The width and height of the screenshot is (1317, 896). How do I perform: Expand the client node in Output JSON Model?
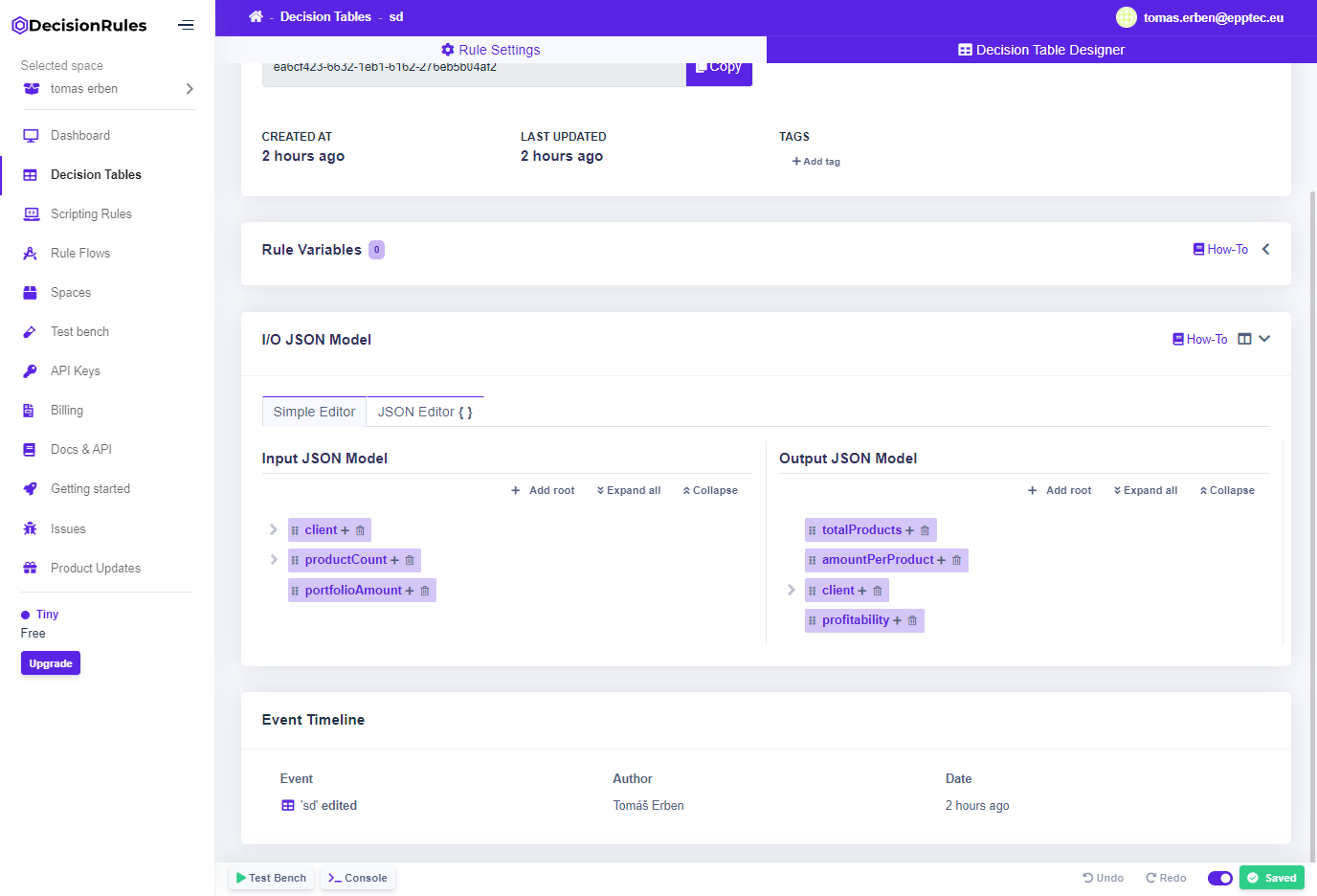[791, 590]
